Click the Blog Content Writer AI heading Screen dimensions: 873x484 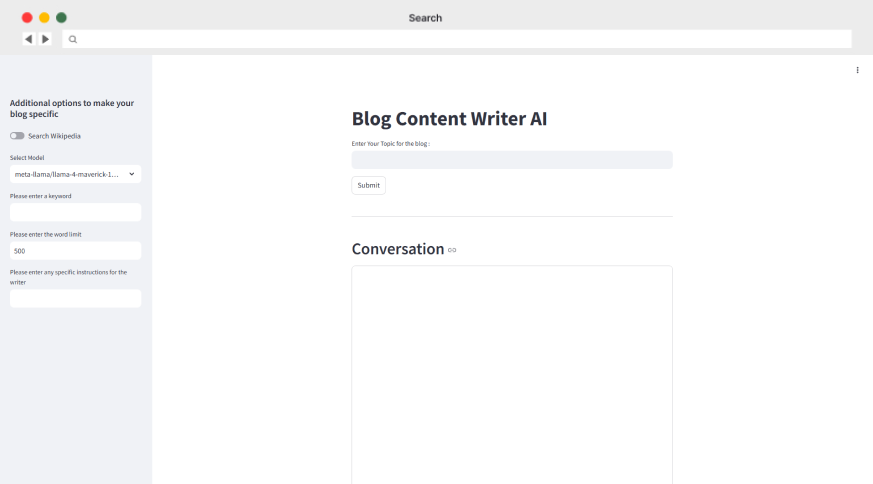(449, 118)
